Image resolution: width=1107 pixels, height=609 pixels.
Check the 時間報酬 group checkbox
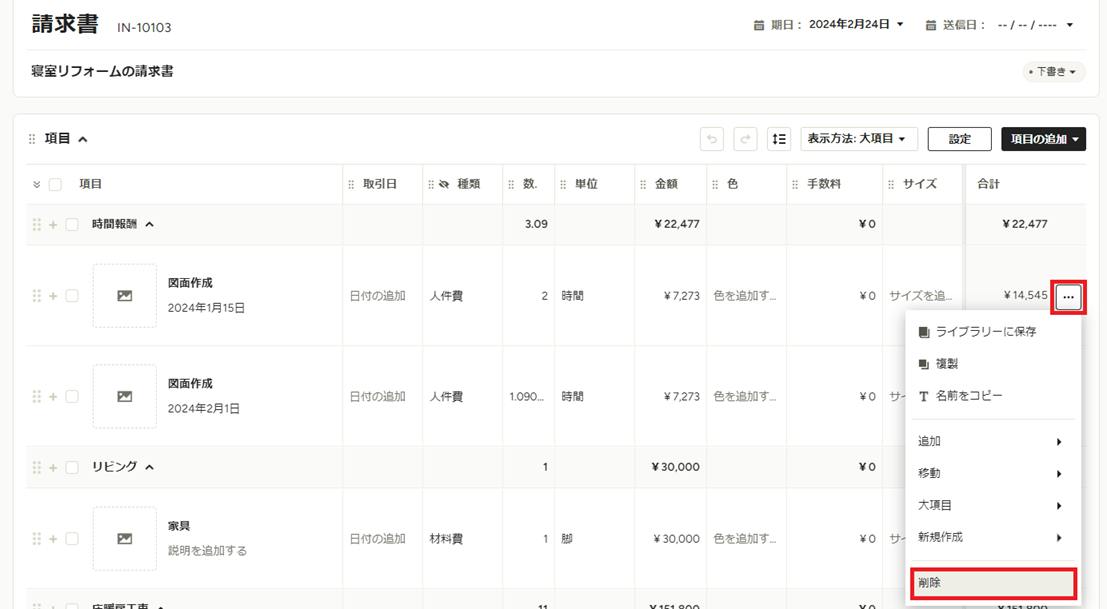pos(72,224)
